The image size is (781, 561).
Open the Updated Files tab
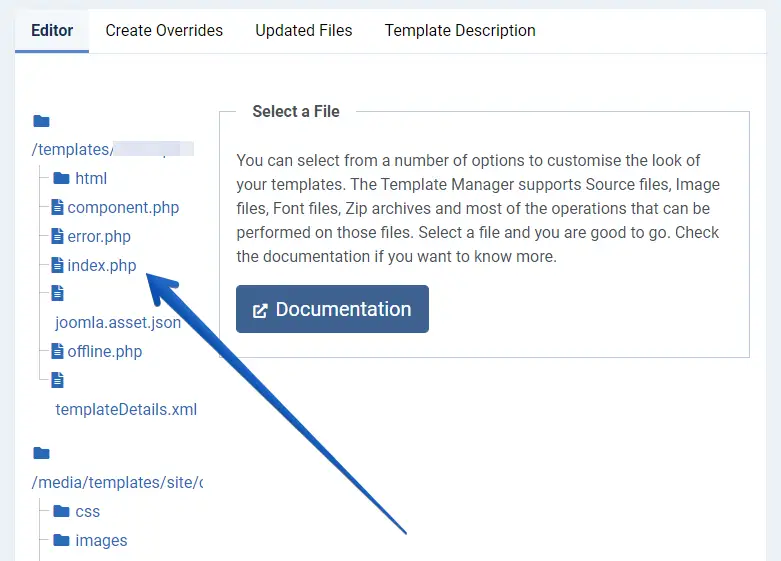click(x=304, y=31)
